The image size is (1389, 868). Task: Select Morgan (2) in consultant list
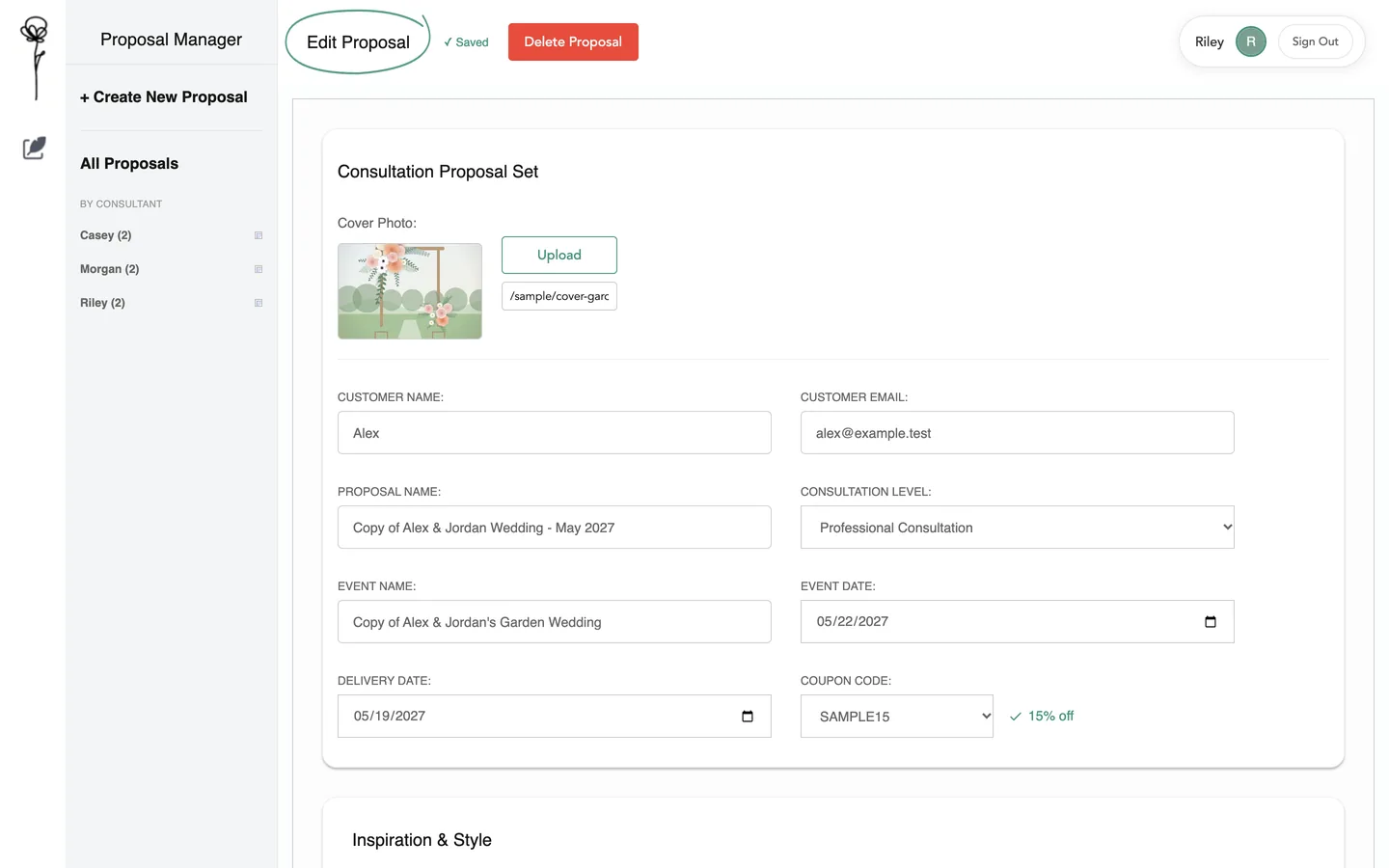(110, 269)
